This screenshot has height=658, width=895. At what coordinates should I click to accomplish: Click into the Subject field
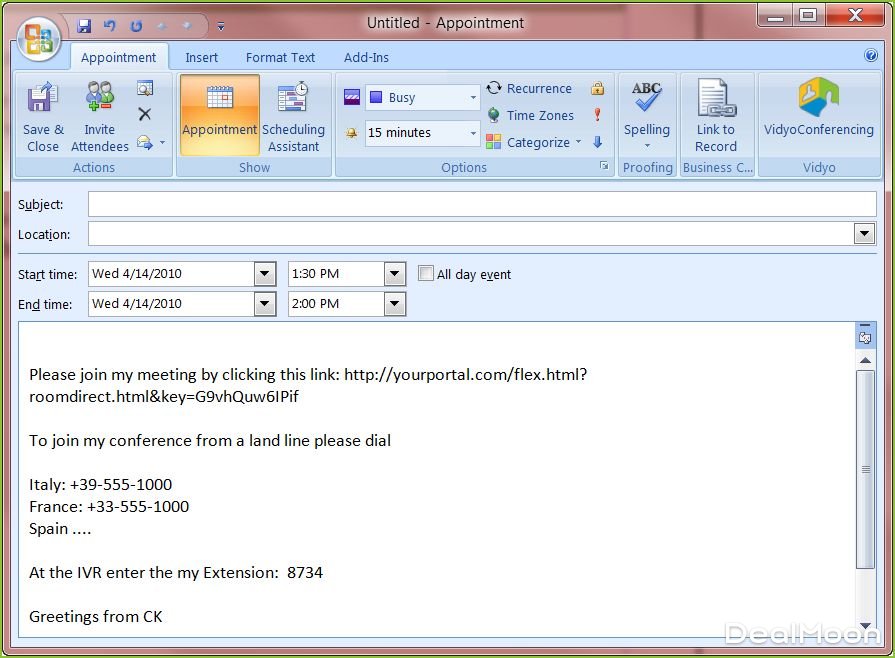point(481,204)
